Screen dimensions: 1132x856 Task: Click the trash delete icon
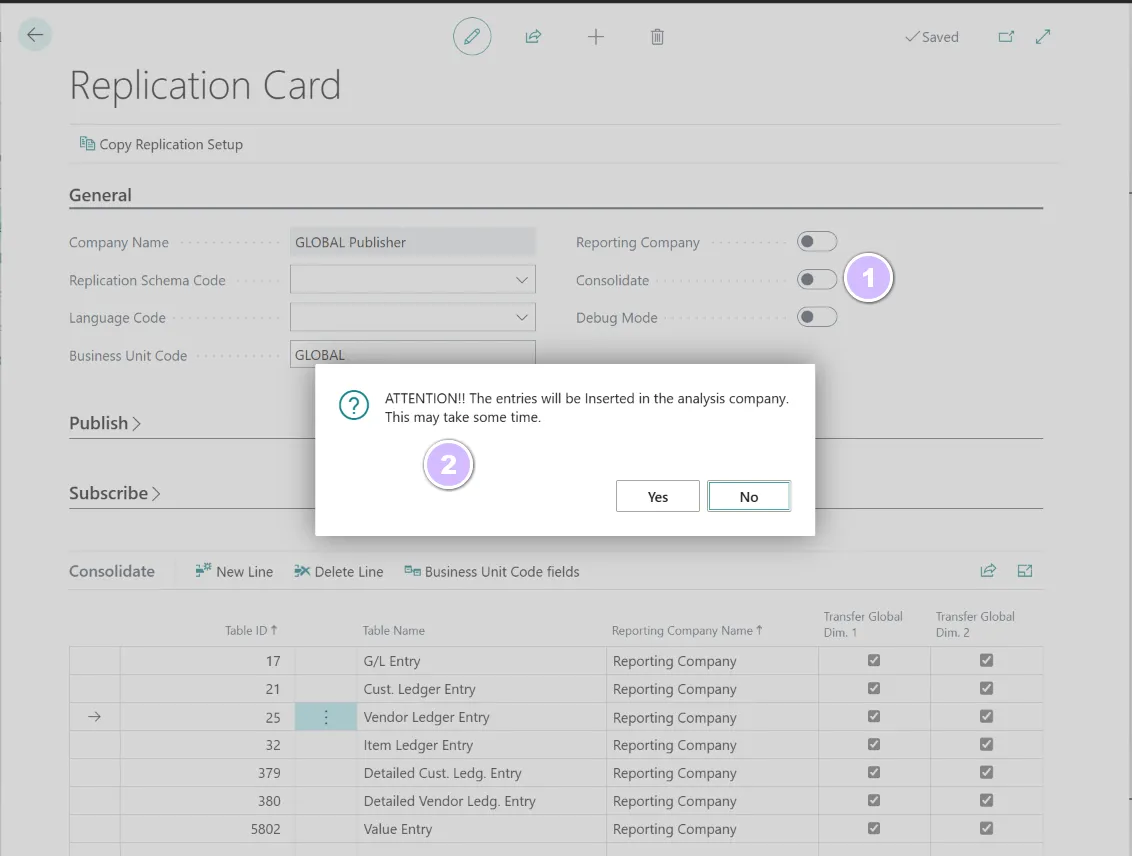point(657,37)
